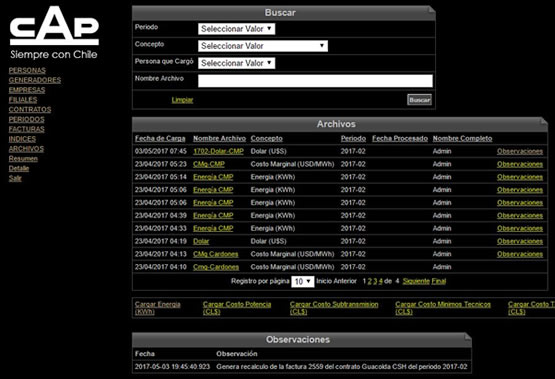Go to page 2 of results

pyautogui.click(x=370, y=281)
